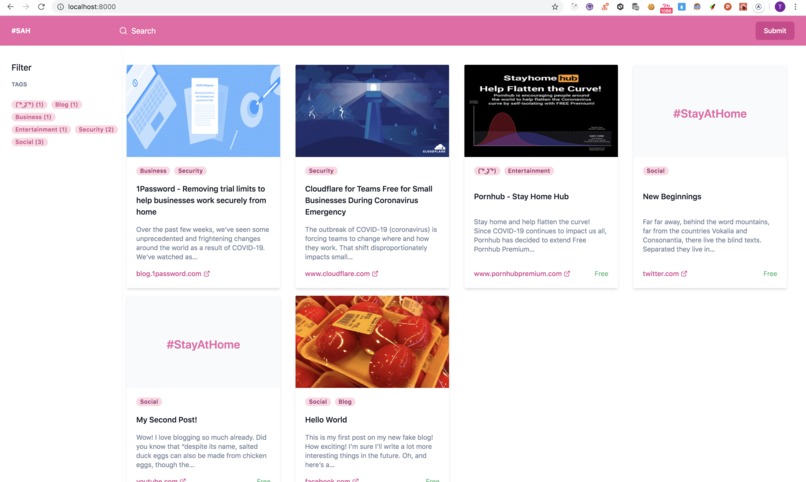Click the dark hexagon extension icon
This screenshot has height=482, width=806.
(x=620, y=7)
